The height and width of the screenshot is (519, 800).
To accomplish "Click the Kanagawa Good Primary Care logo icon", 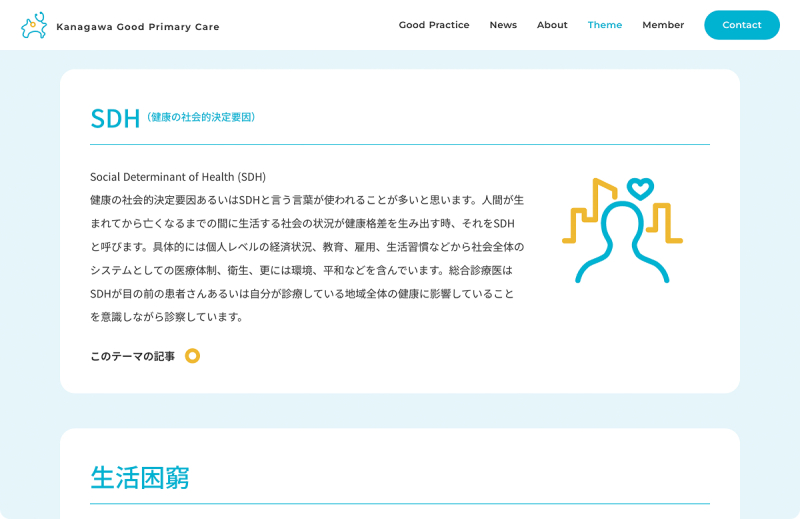I will click(x=34, y=26).
